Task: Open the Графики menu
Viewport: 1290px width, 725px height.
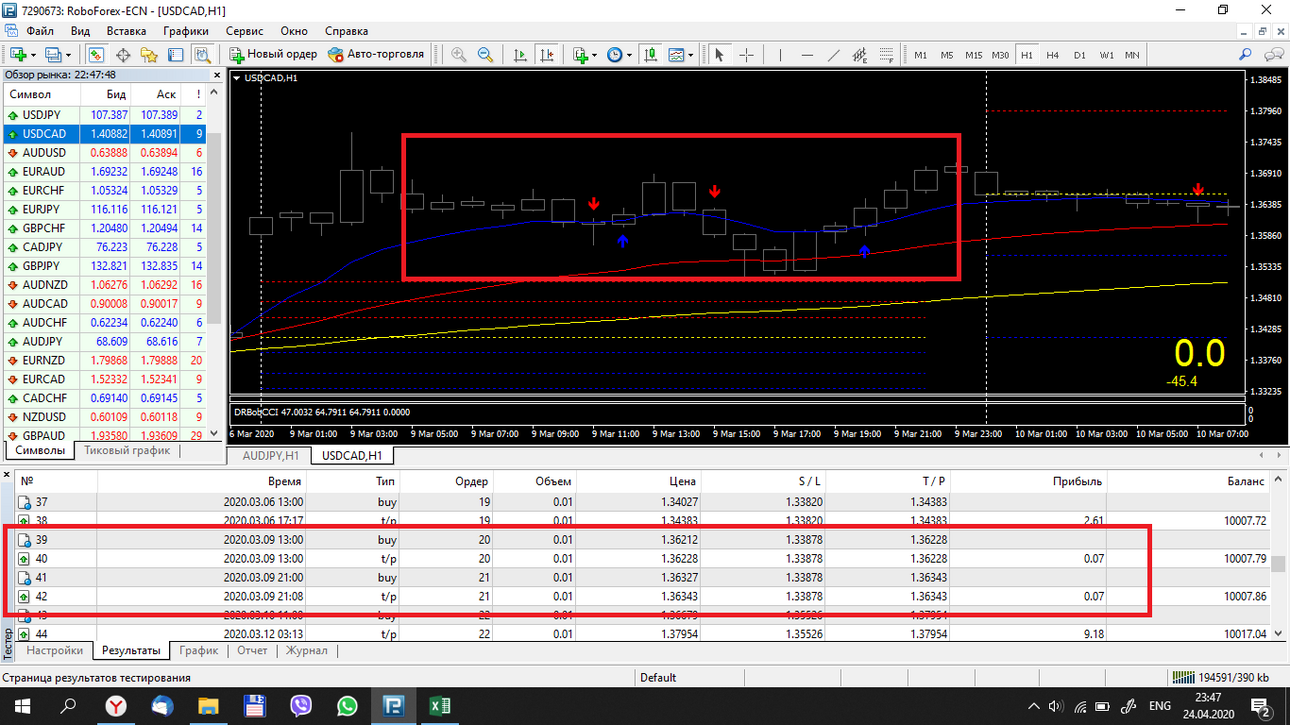Action: click(187, 31)
